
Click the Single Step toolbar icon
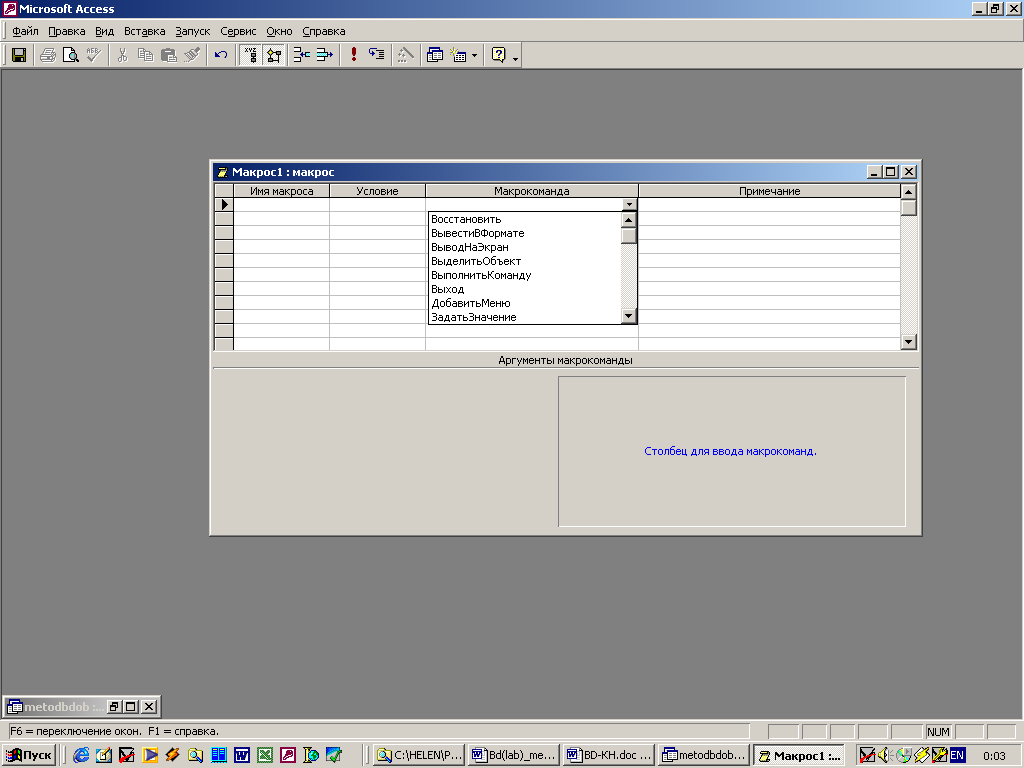point(376,55)
